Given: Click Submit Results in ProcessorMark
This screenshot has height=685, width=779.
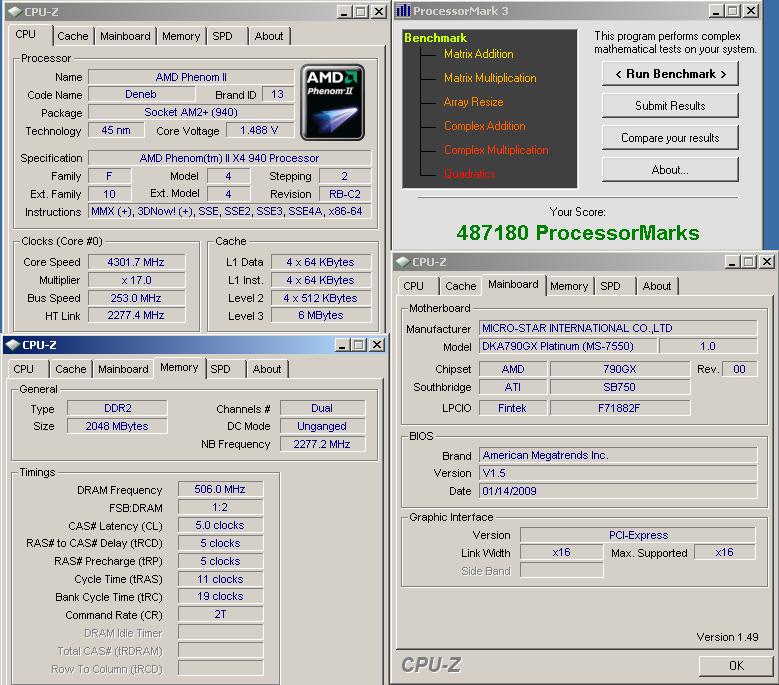Looking at the screenshot, I should pyautogui.click(x=670, y=106).
